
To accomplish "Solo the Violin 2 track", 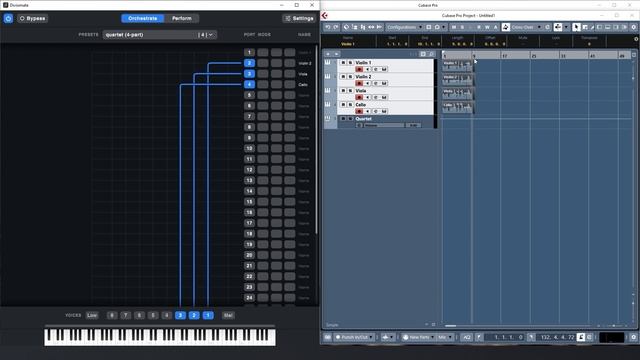I will (350, 77).
